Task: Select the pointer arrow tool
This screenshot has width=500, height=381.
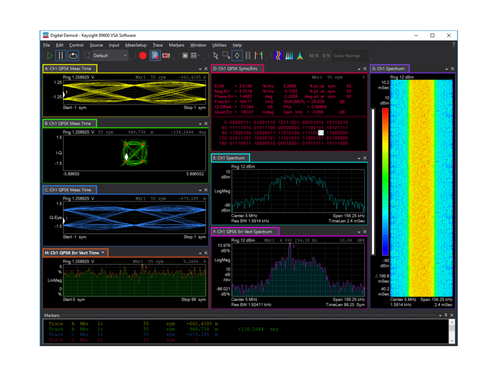Action: 216,56
